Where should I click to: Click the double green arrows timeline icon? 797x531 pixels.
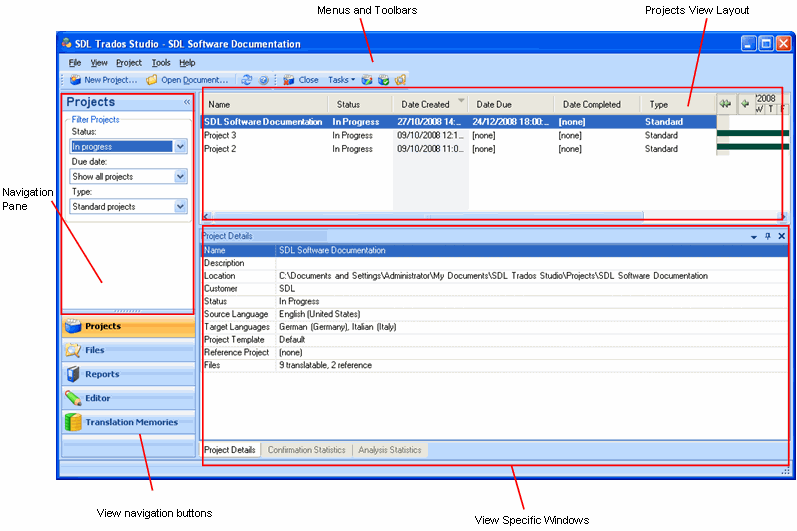point(725,104)
